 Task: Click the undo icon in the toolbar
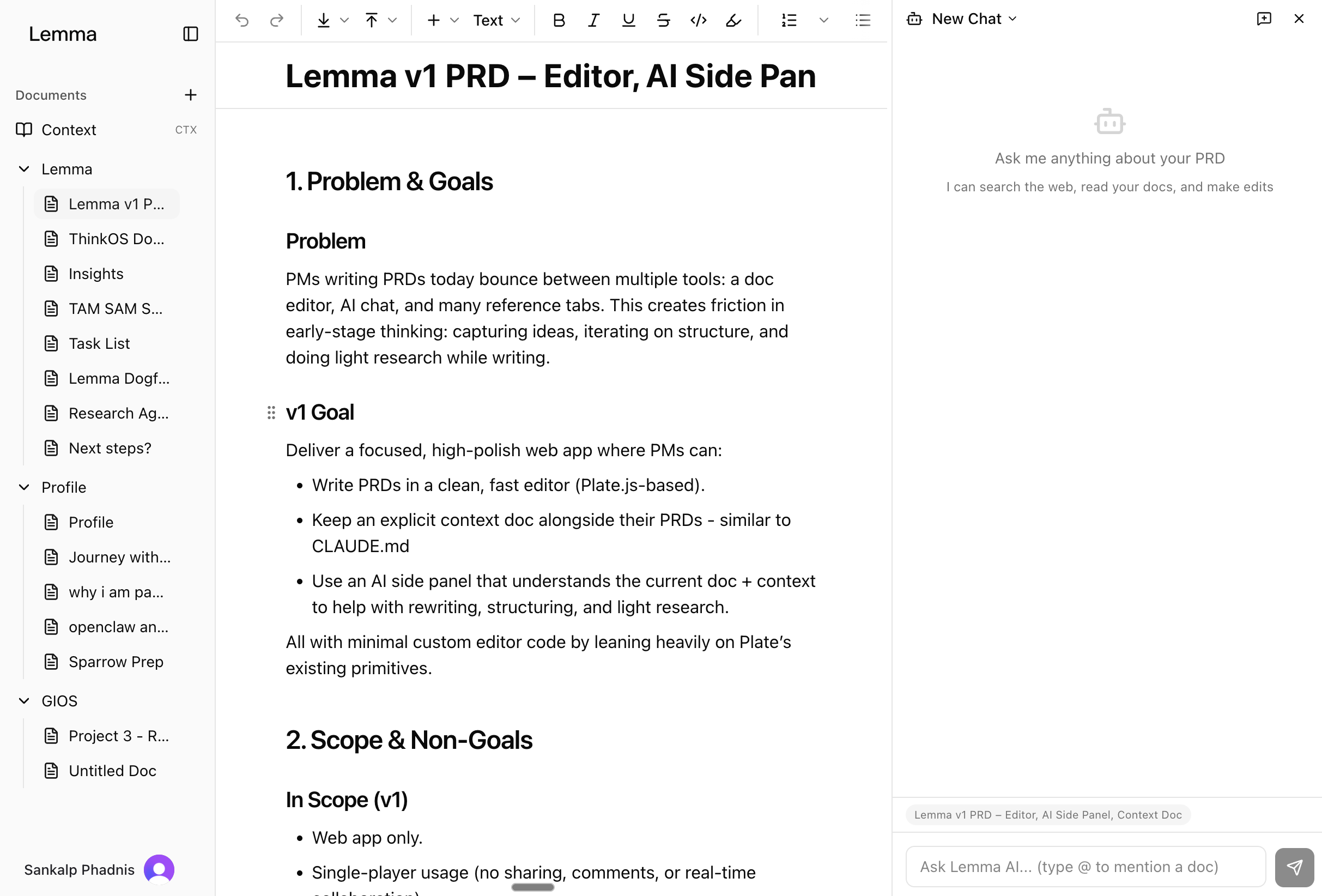click(x=242, y=20)
